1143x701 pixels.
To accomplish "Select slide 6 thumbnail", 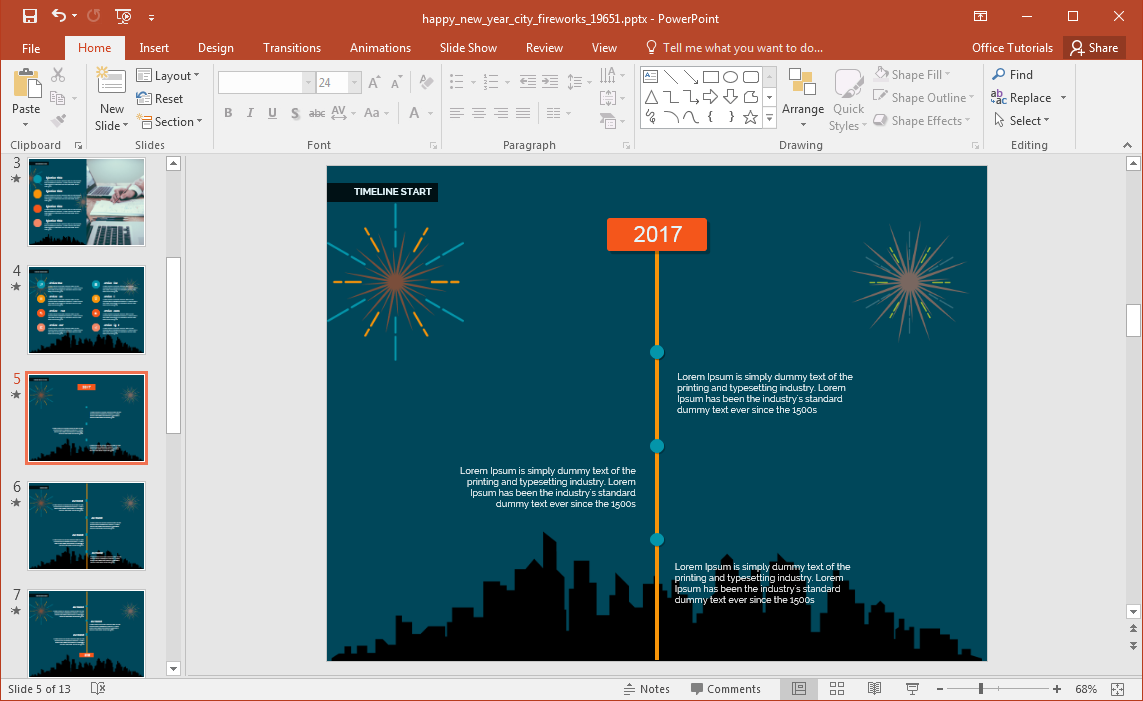I will click(87, 525).
